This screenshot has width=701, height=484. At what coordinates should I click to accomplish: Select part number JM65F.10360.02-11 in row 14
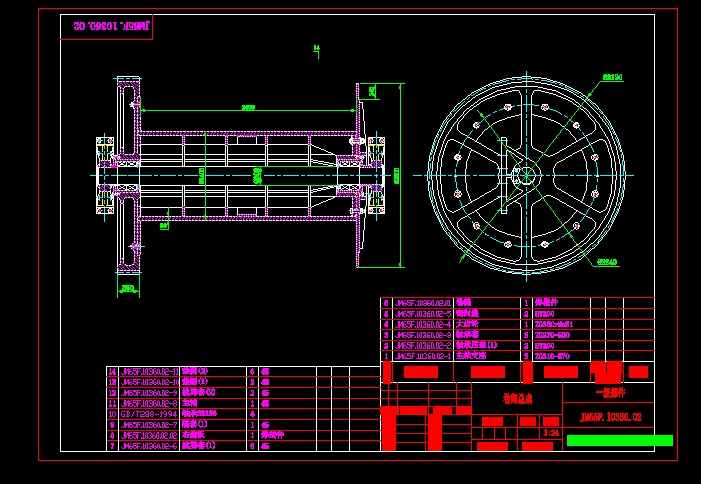pos(149,371)
